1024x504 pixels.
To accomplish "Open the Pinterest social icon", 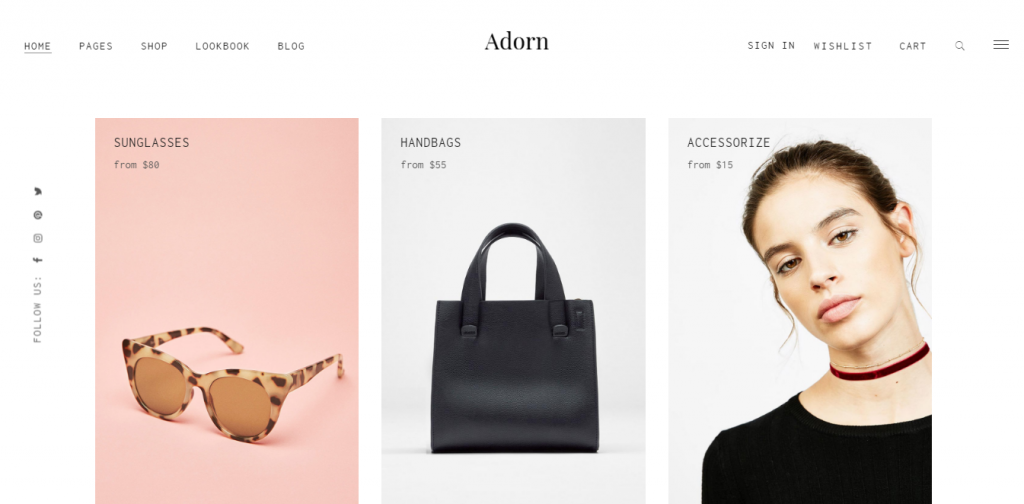I will (x=38, y=215).
